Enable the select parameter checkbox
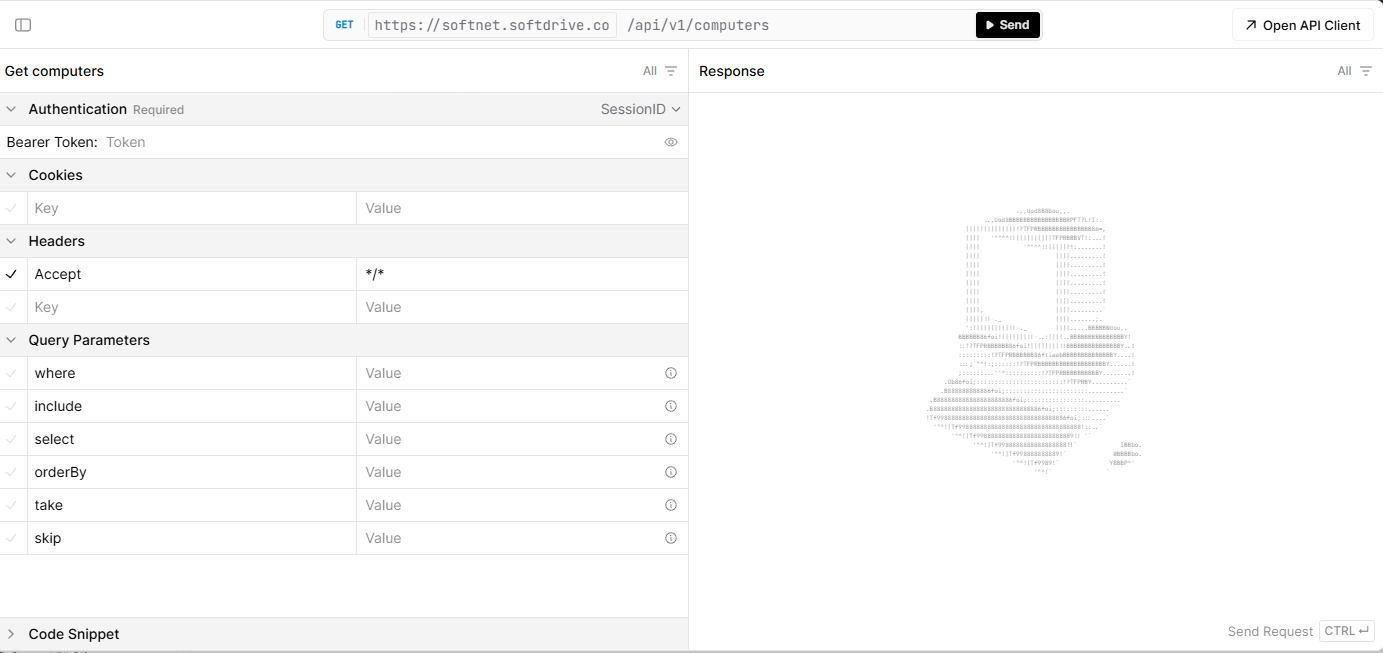This screenshot has height=653, width=1383. coord(12,439)
